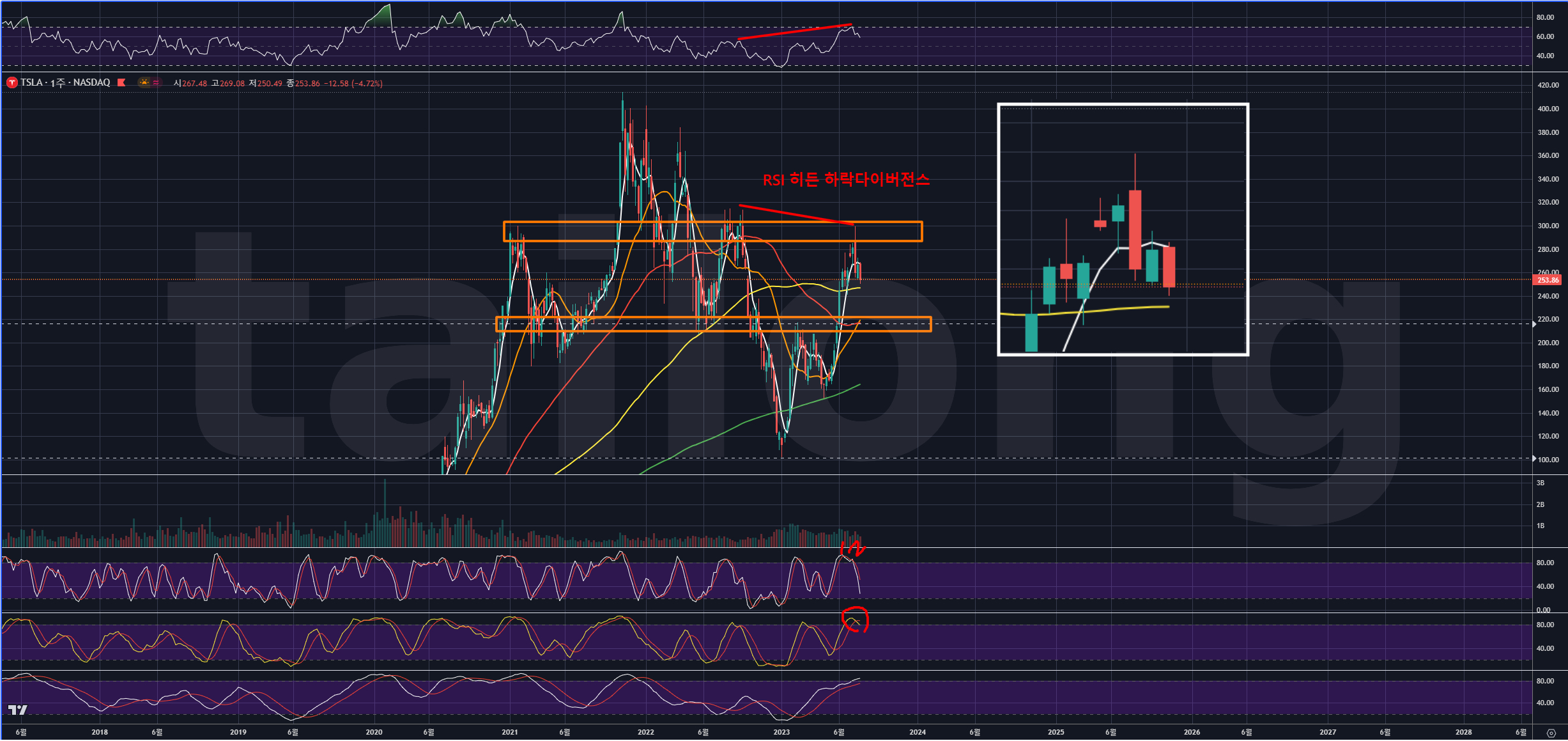Click arrow marker at the 220 dashed line

point(1534,324)
